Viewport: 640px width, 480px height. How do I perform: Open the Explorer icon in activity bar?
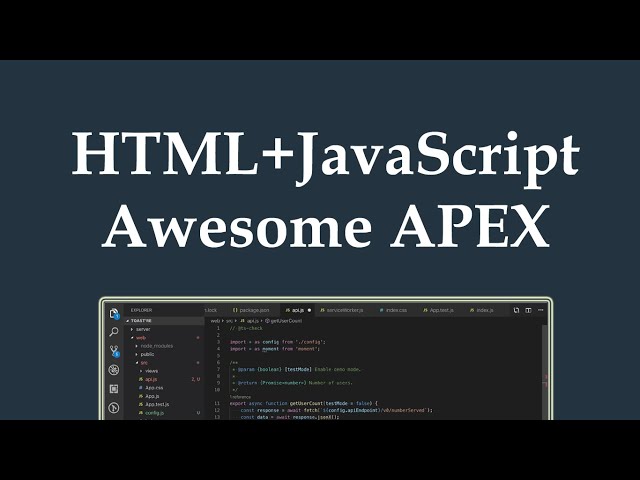tap(114, 314)
